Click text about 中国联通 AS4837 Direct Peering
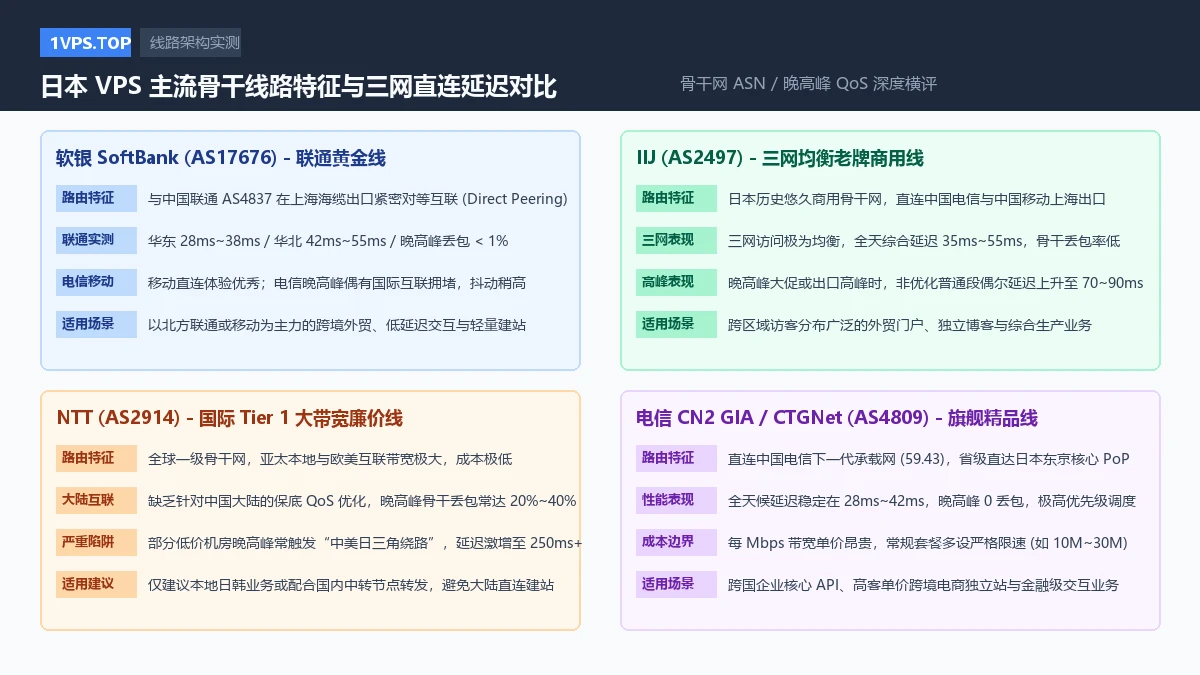Viewport: 1200px width, 675px height. (x=357, y=199)
